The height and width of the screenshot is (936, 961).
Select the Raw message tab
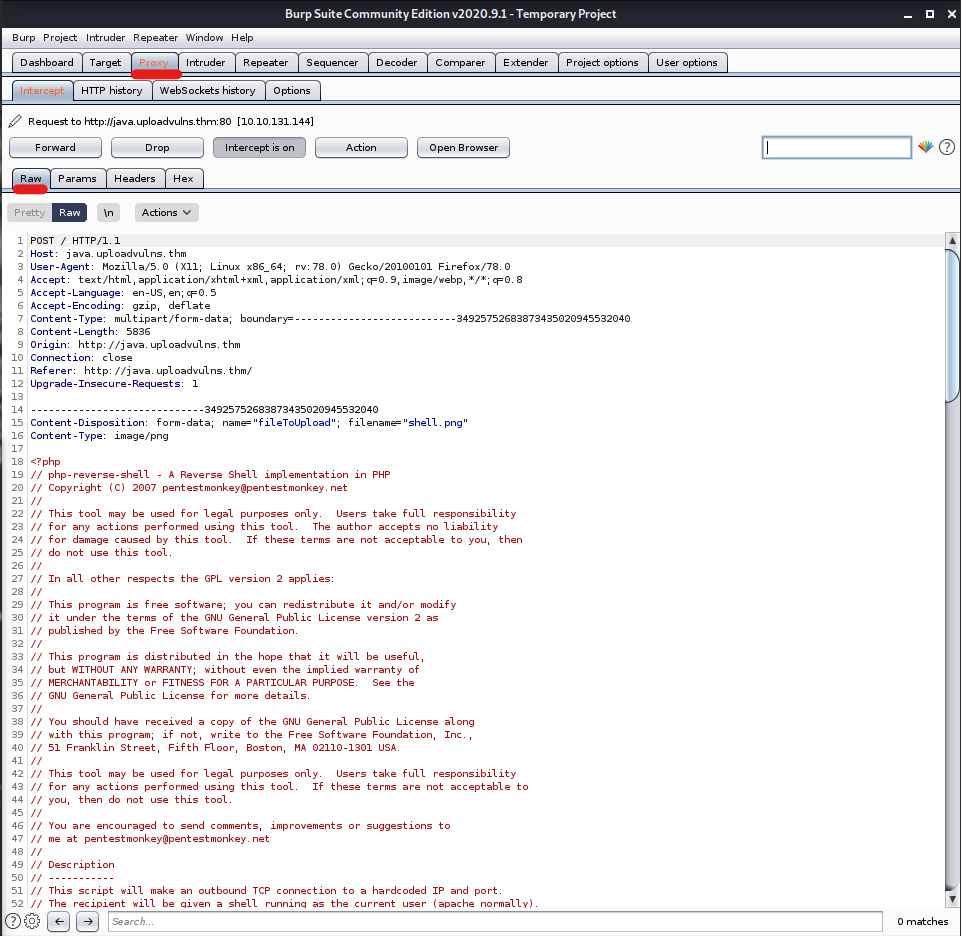(31, 178)
